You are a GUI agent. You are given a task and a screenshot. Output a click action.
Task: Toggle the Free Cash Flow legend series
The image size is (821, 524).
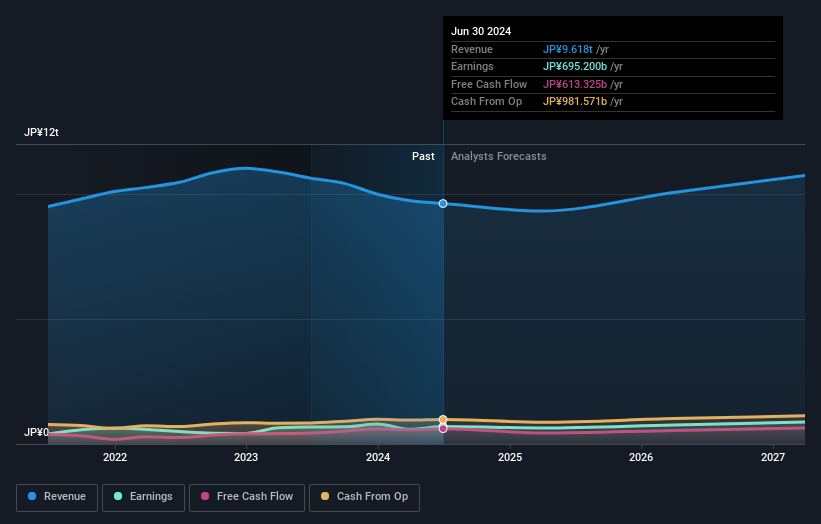[x=247, y=497]
